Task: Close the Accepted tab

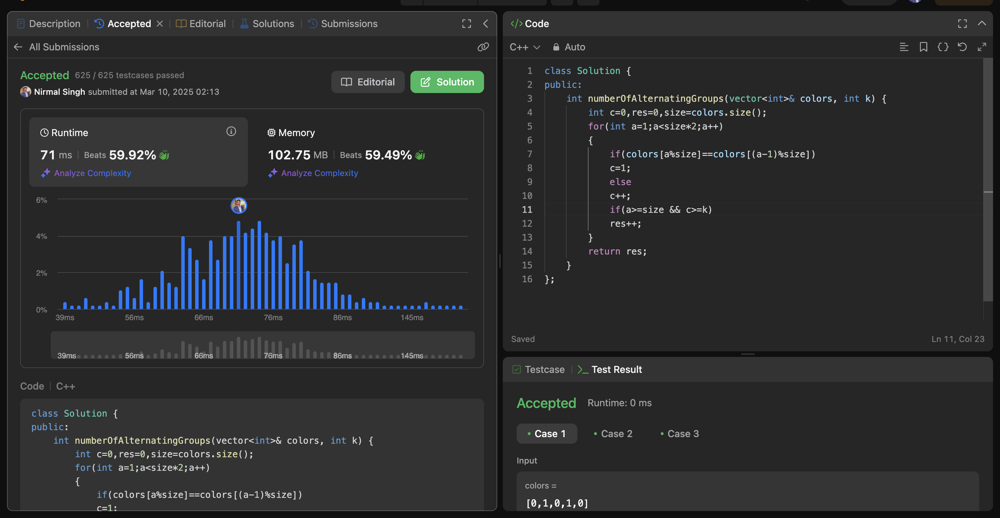Action: coord(160,24)
